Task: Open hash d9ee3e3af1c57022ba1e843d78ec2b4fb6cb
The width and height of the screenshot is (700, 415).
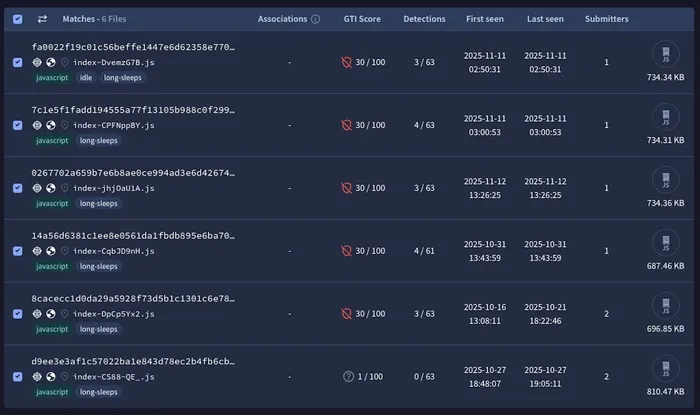Action: (x=133, y=361)
